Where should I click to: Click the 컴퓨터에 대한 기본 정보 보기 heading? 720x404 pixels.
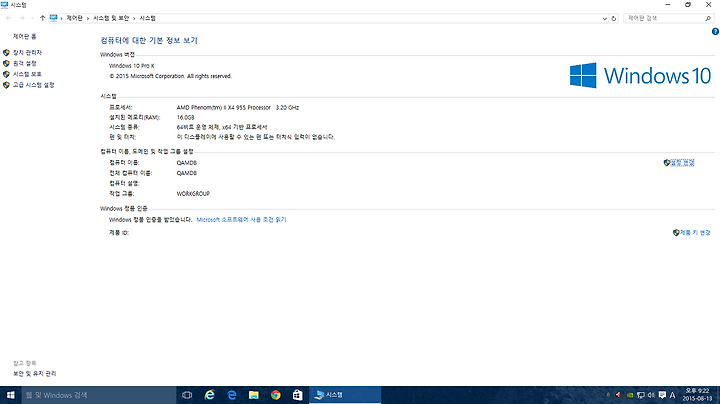pos(149,40)
